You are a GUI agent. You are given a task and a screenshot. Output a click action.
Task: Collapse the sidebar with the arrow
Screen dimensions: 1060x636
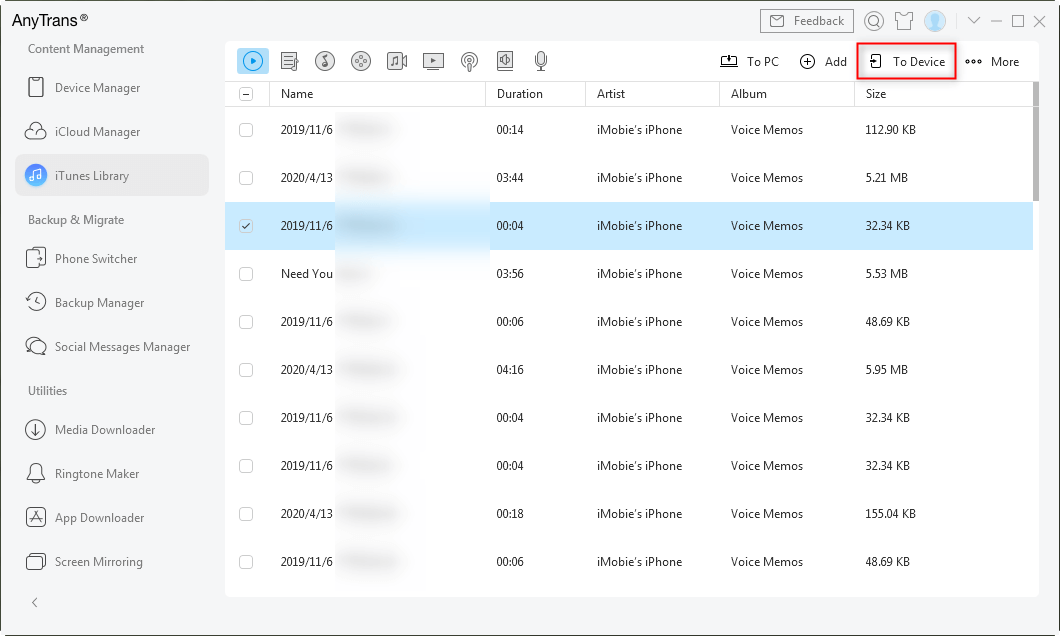(x=34, y=602)
